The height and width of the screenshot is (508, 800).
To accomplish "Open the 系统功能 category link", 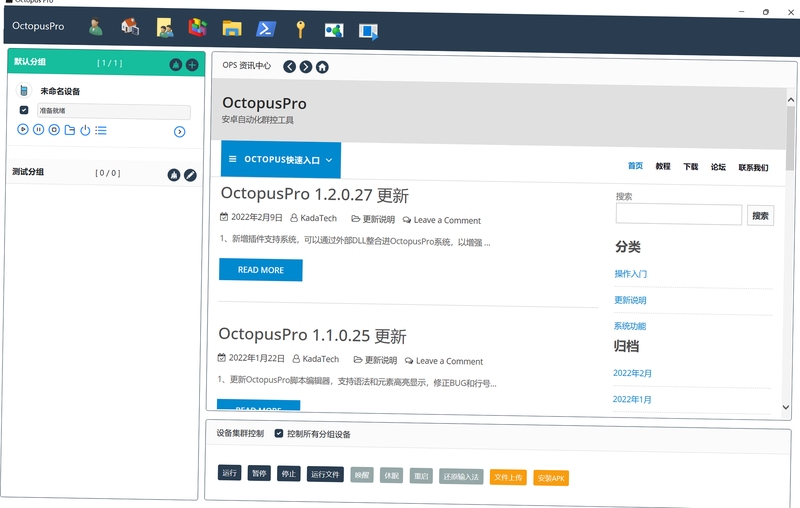I will point(630,326).
